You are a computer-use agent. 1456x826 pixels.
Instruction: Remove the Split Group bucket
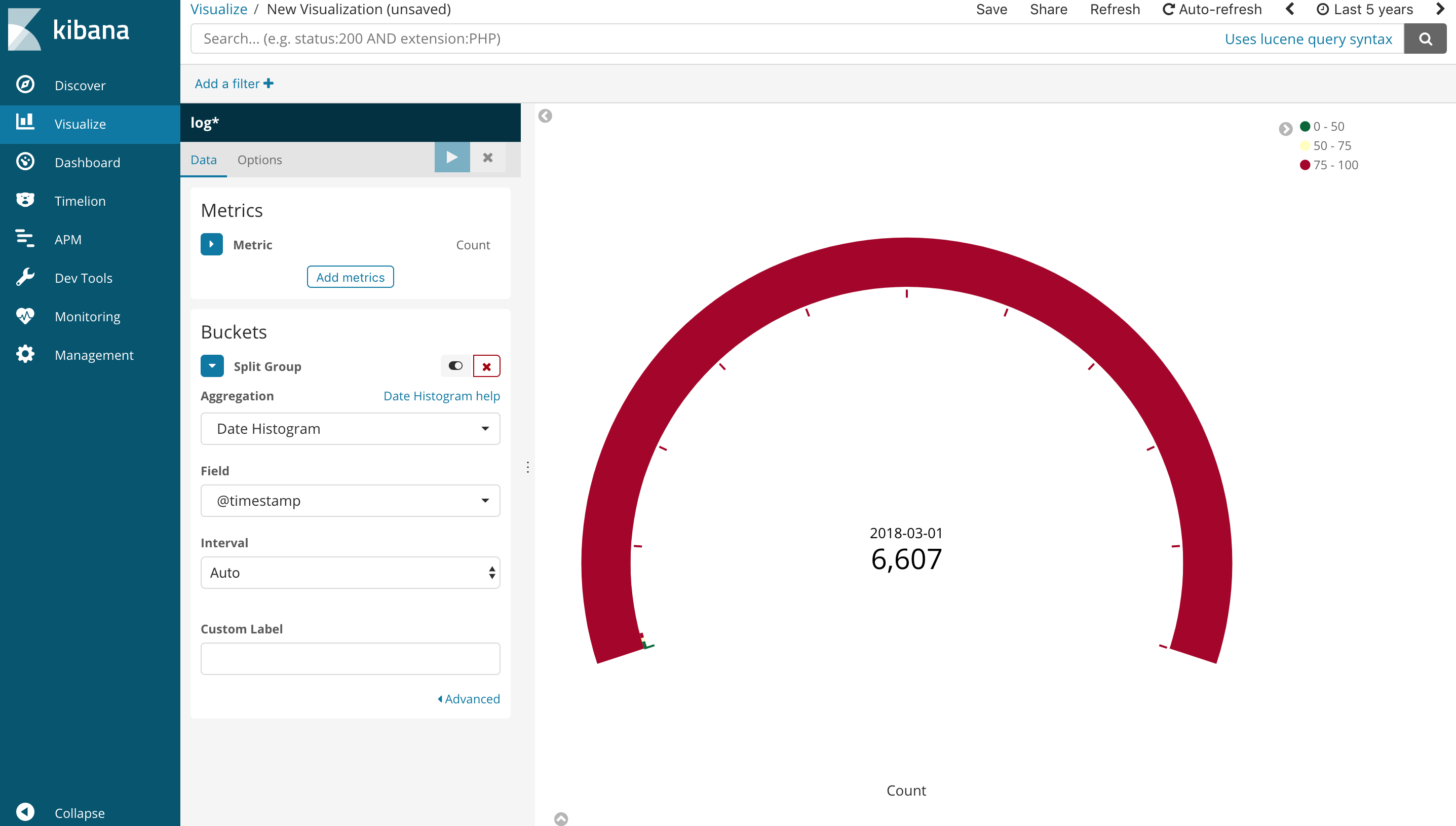[x=486, y=366]
